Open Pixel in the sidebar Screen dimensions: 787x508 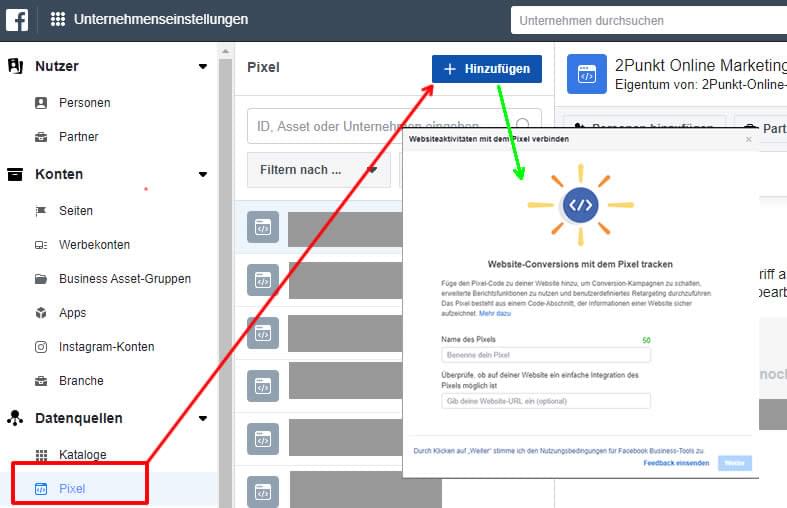click(72, 488)
